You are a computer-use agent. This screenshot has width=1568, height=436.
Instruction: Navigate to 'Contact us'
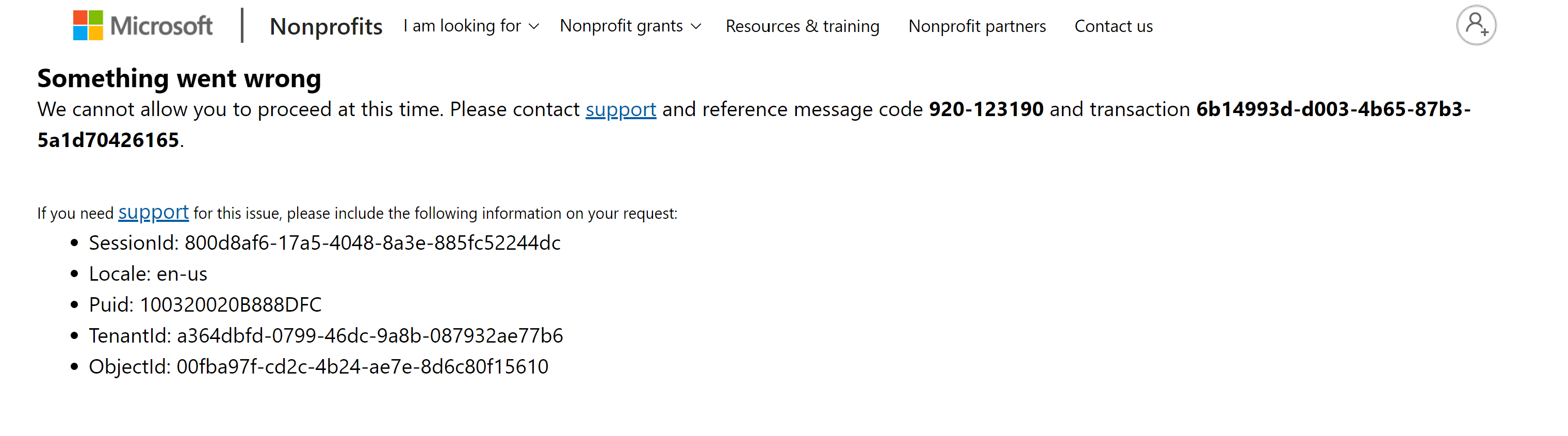pos(1113,26)
